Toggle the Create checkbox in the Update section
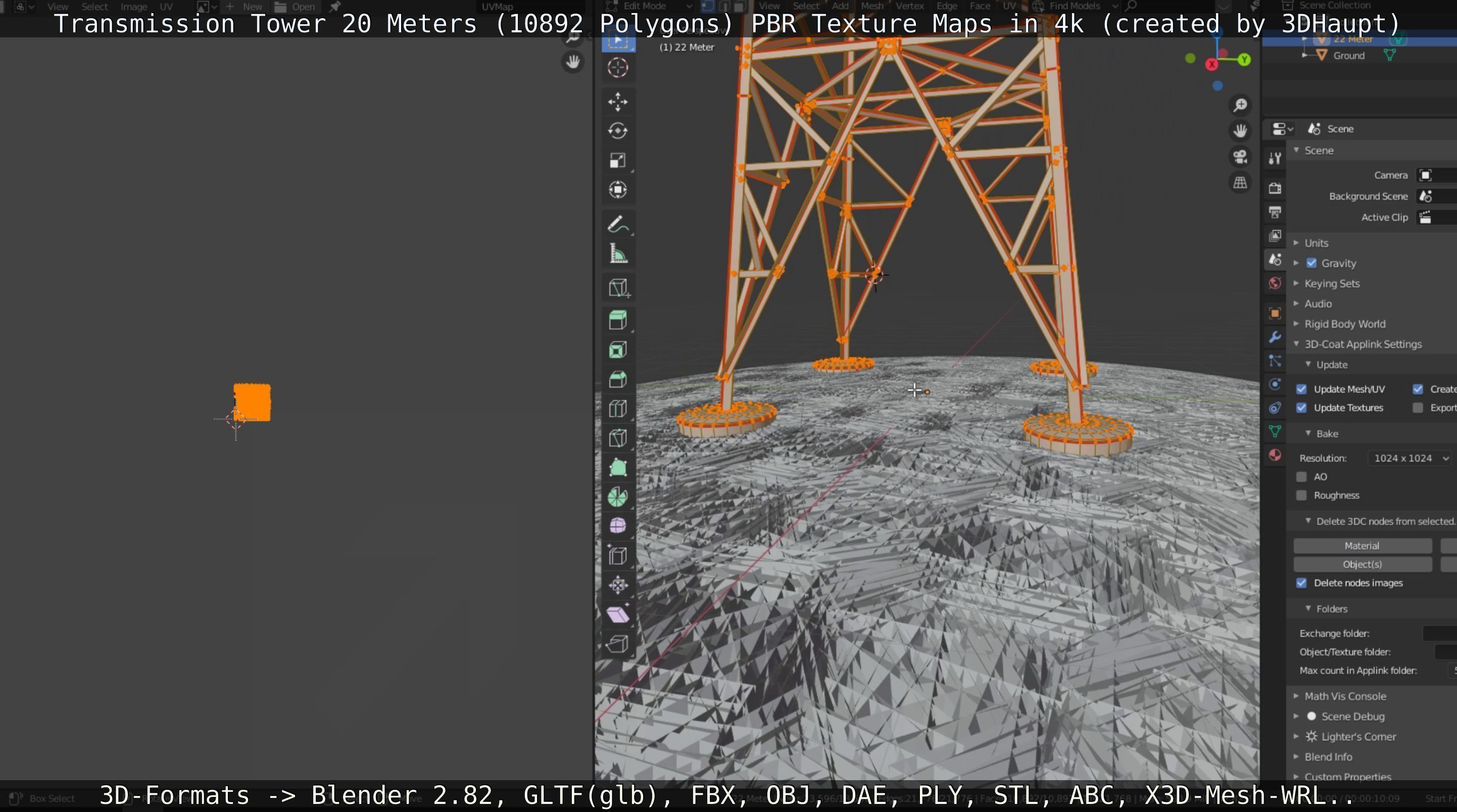1457x812 pixels. [x=1418, y=389]
